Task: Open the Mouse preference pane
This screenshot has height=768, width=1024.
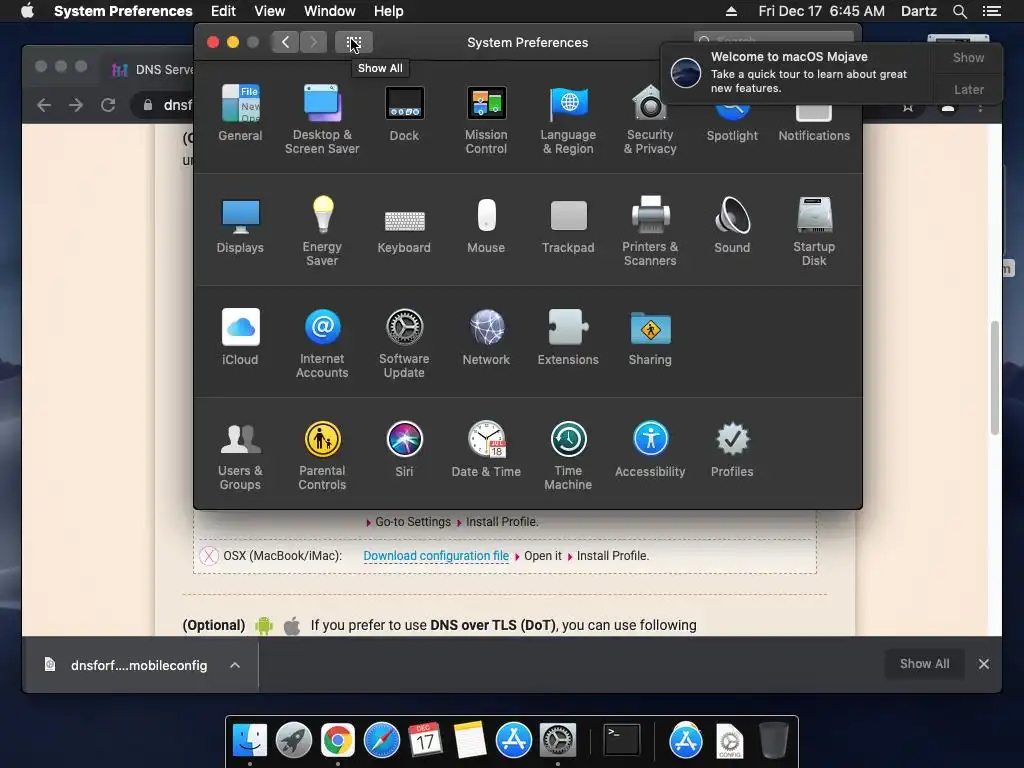Action: click(x=486, y=225)
